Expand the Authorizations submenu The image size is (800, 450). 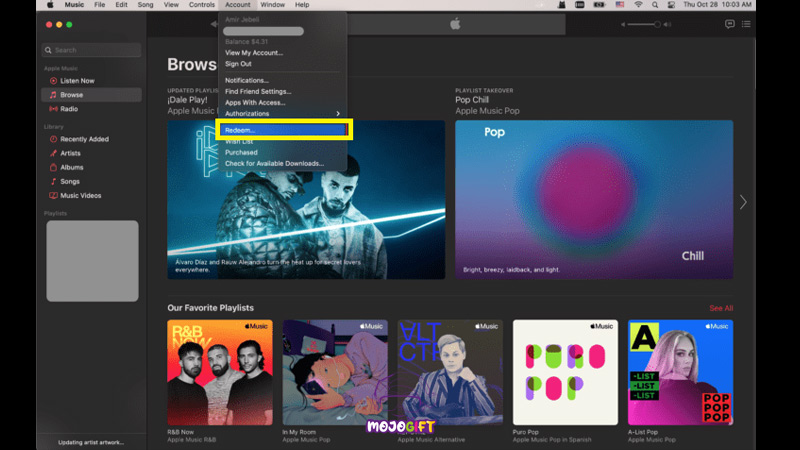[x=280, y=113]
